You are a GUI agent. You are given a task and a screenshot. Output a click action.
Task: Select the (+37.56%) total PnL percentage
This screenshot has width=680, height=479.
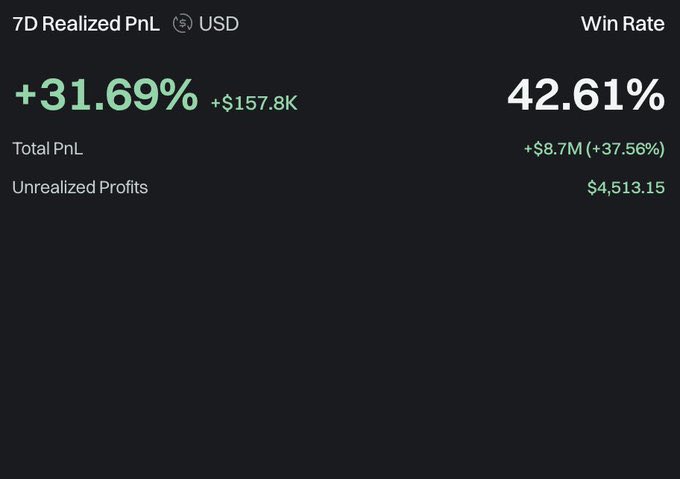pyautogui.click(x=625, y=149)
